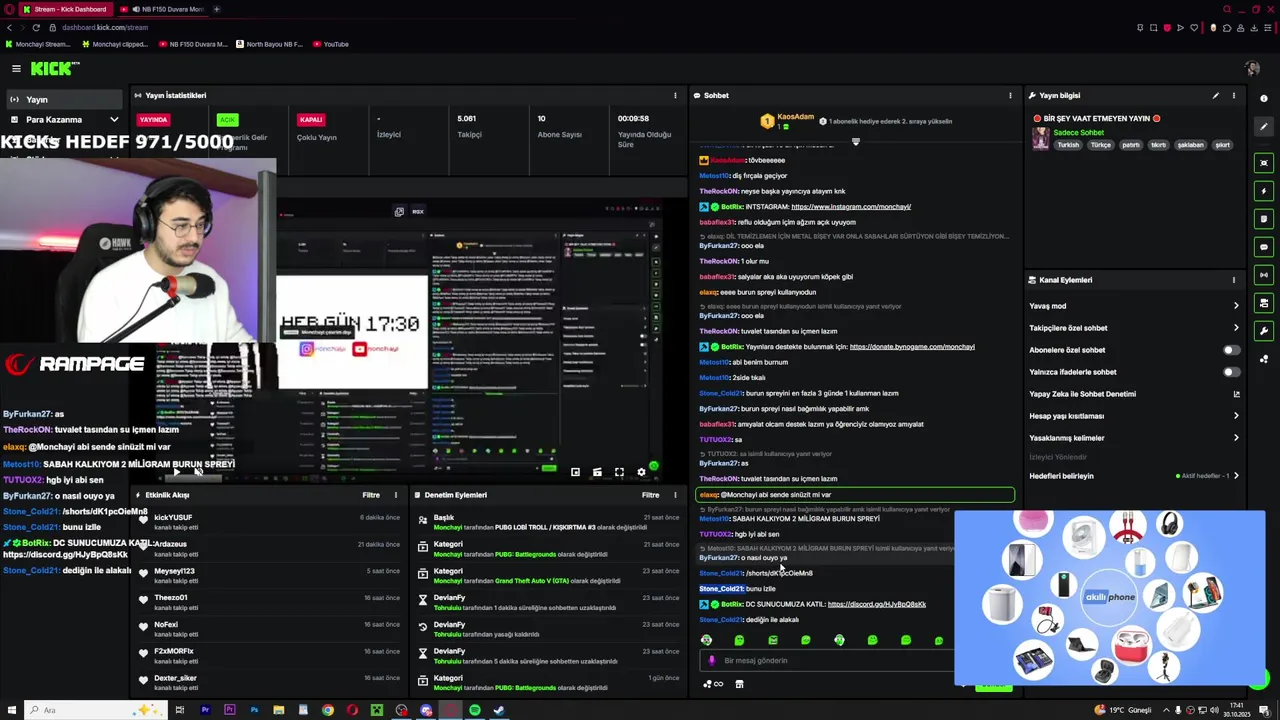Image resolution: width=1280 pixels, height=720 pixels.
Task: Toggle the broadcast signal widget in right sidebar
Action: [x=1264, y=275]
